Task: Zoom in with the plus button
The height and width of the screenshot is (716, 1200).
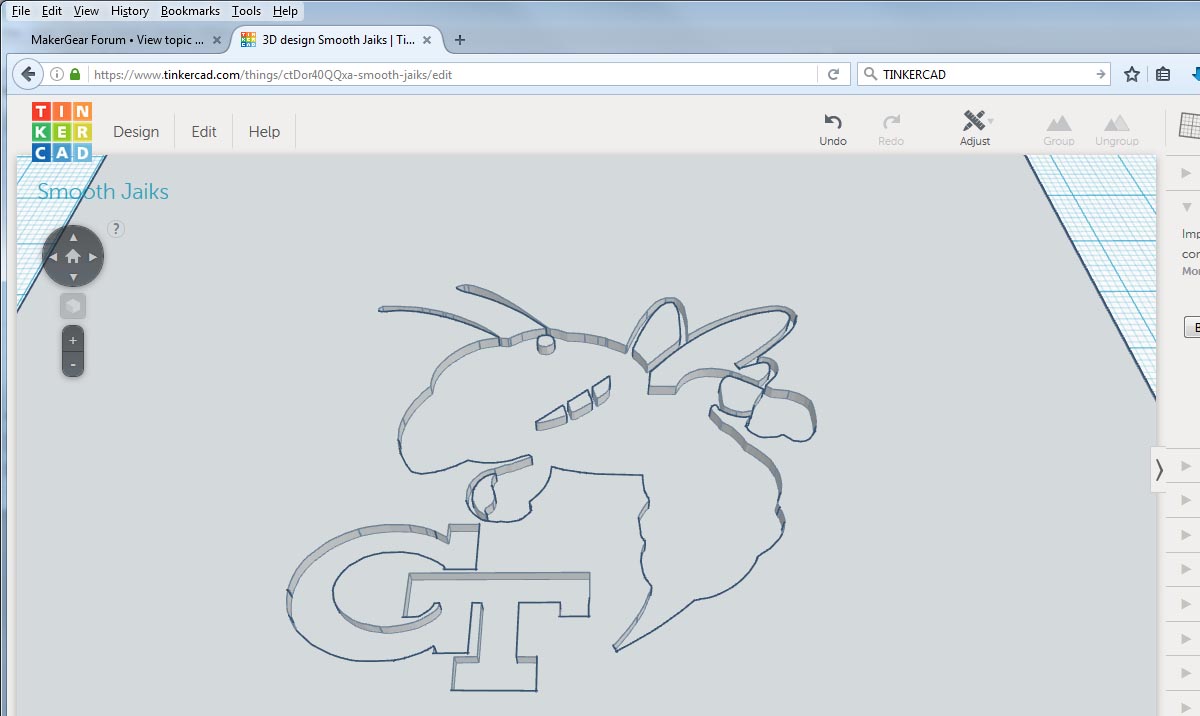Action: click(x=72, y=340)
